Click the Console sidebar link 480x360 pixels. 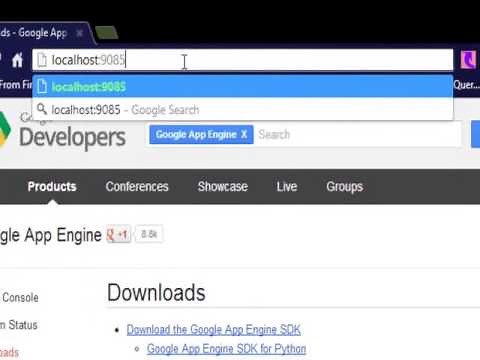[x=20, y=297]
